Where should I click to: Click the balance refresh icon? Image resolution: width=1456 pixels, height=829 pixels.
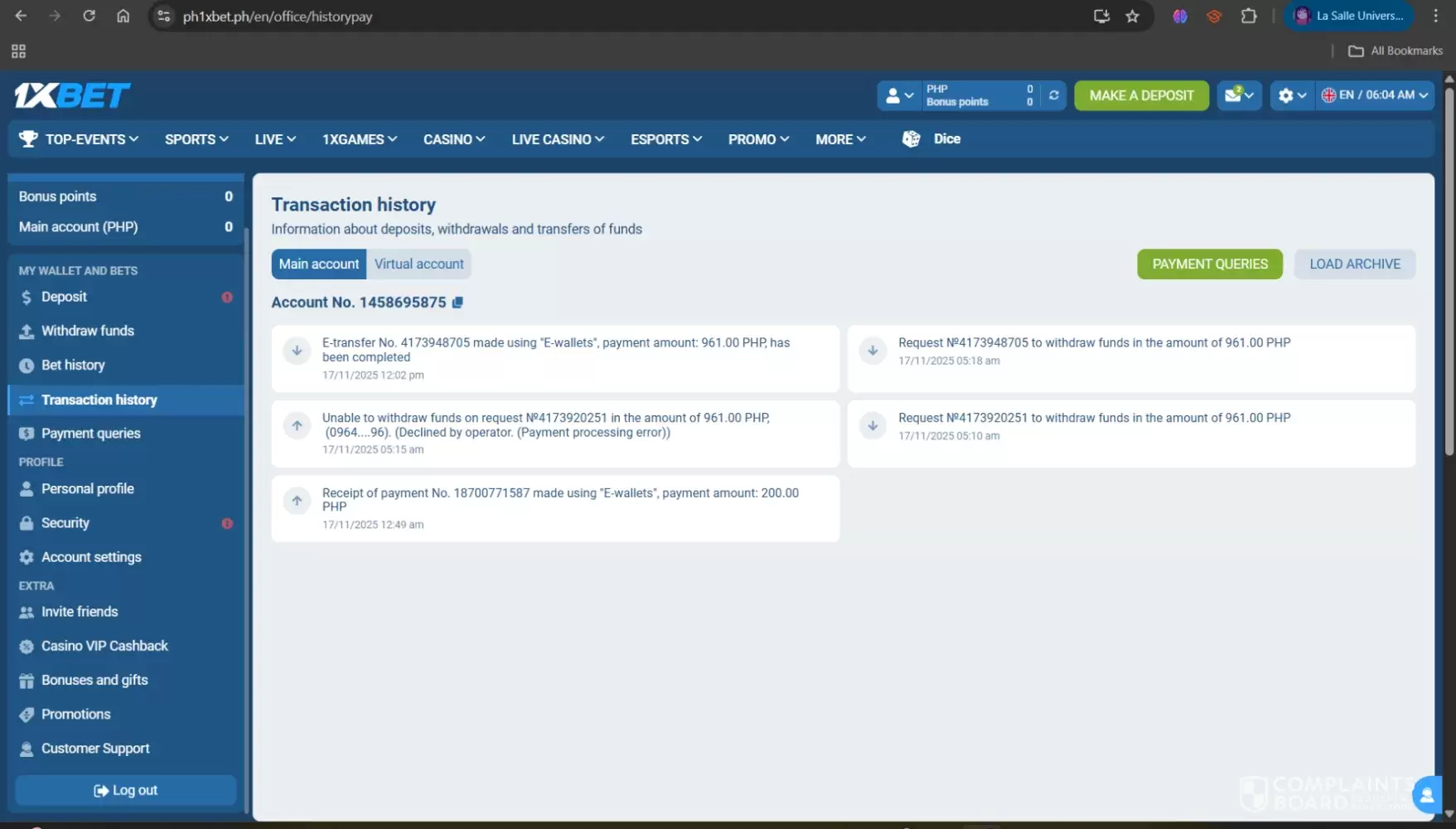1053,95
